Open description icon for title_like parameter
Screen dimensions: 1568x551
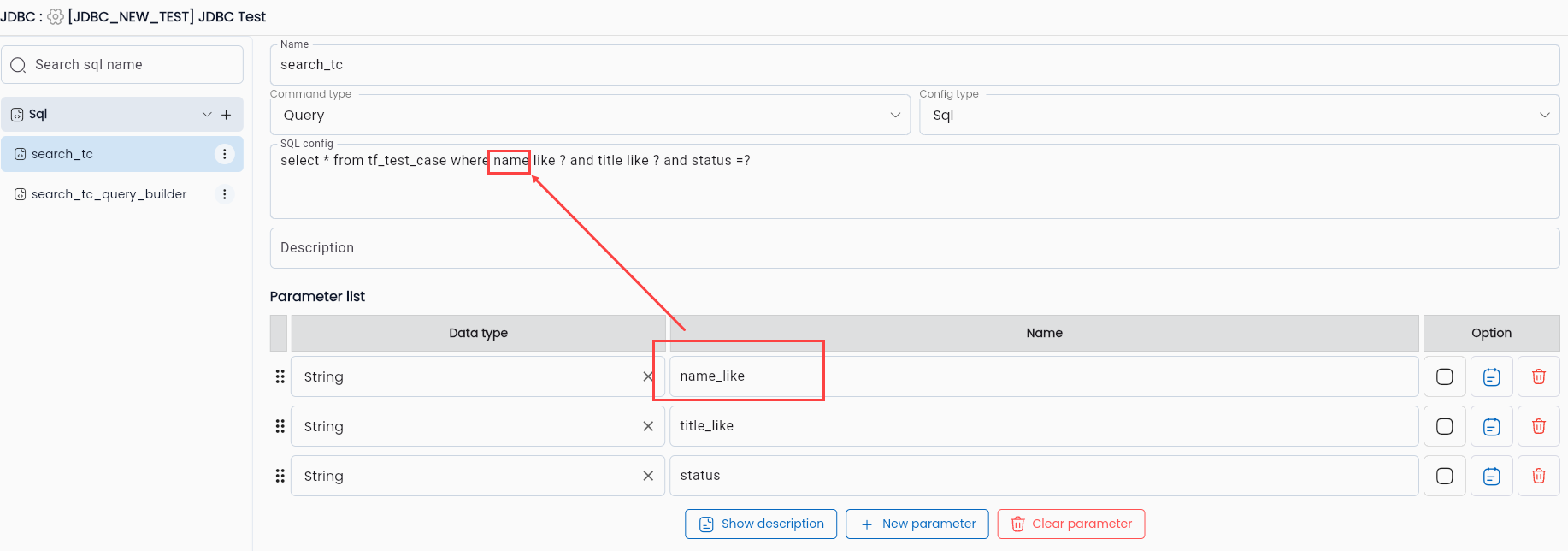(1492, 426)
